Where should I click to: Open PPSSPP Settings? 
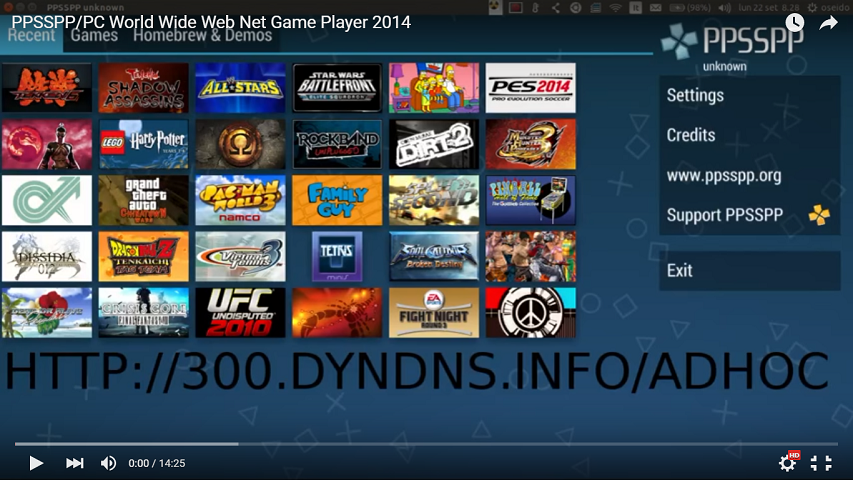[x=750, y=95]
